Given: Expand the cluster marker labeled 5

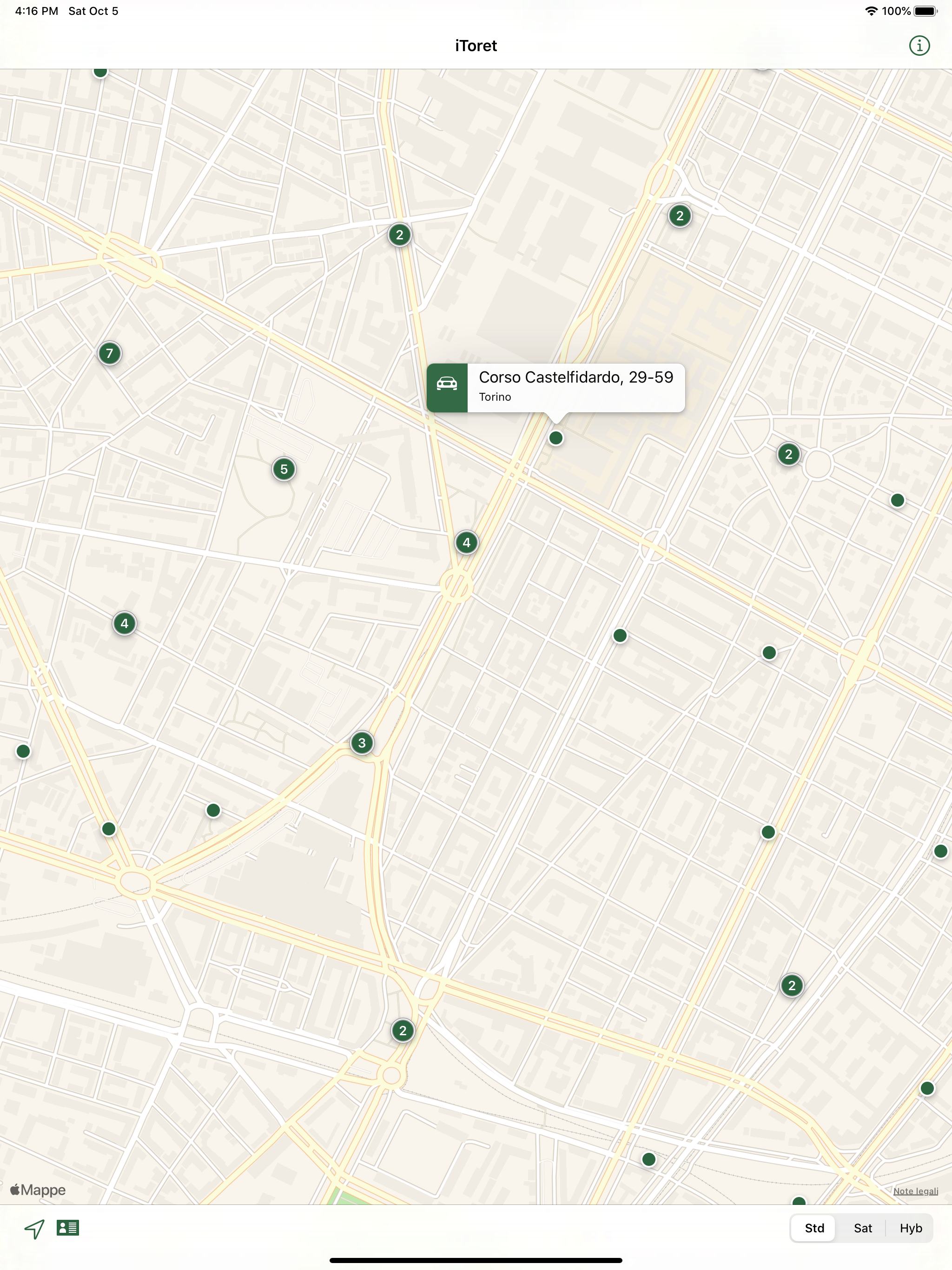Looking at the screenshot, I should [x=284, y=469].
